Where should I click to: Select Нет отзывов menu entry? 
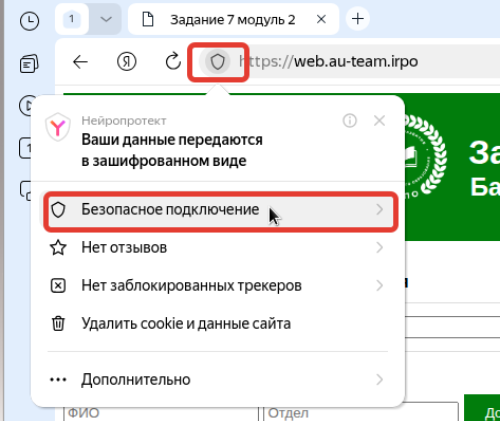(x=217, y=248)
